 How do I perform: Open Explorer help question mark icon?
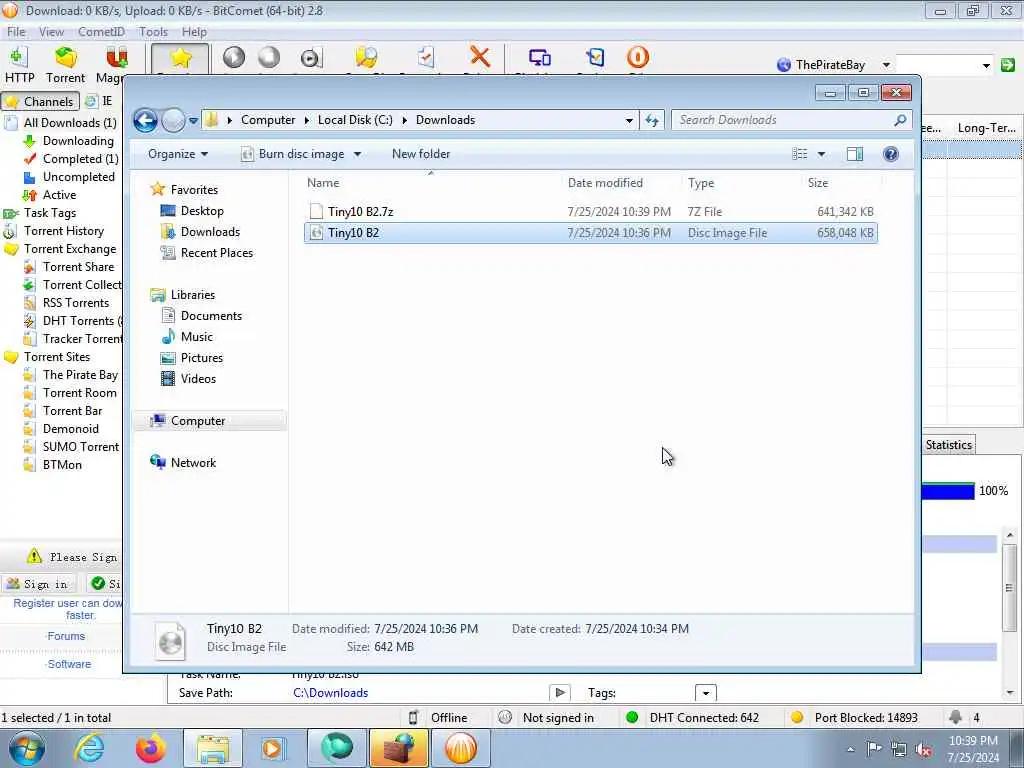click(x=890, y=154)
